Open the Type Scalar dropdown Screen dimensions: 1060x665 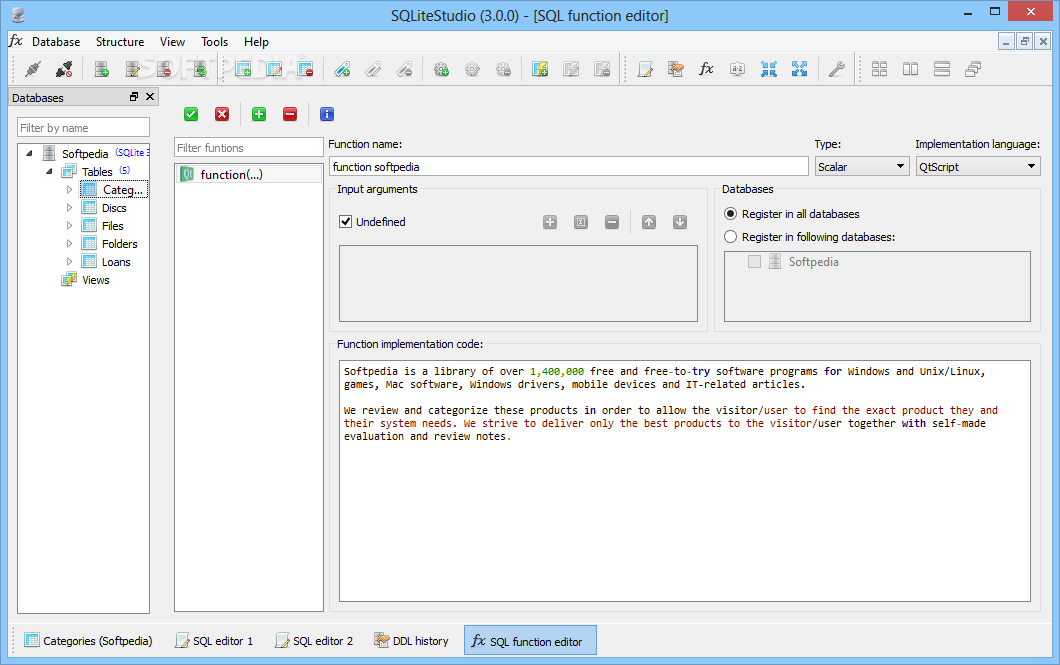pyautogui.click(x=861, y=166)
